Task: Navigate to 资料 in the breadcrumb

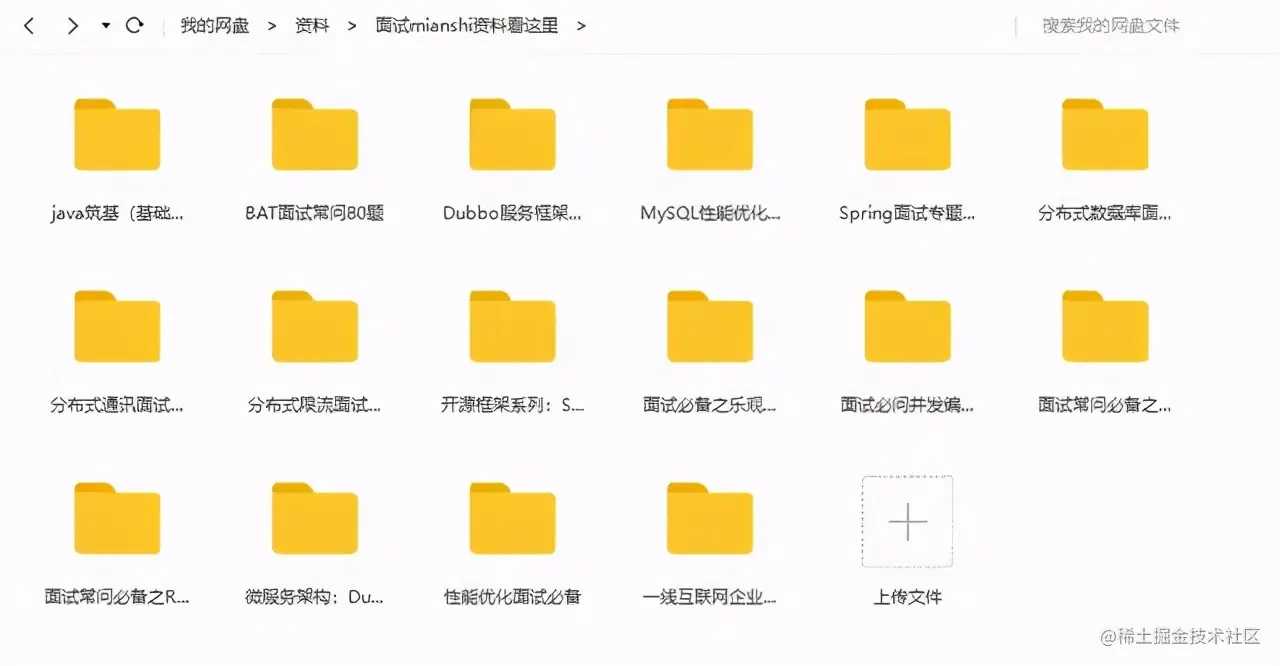Action: point(311,25)
